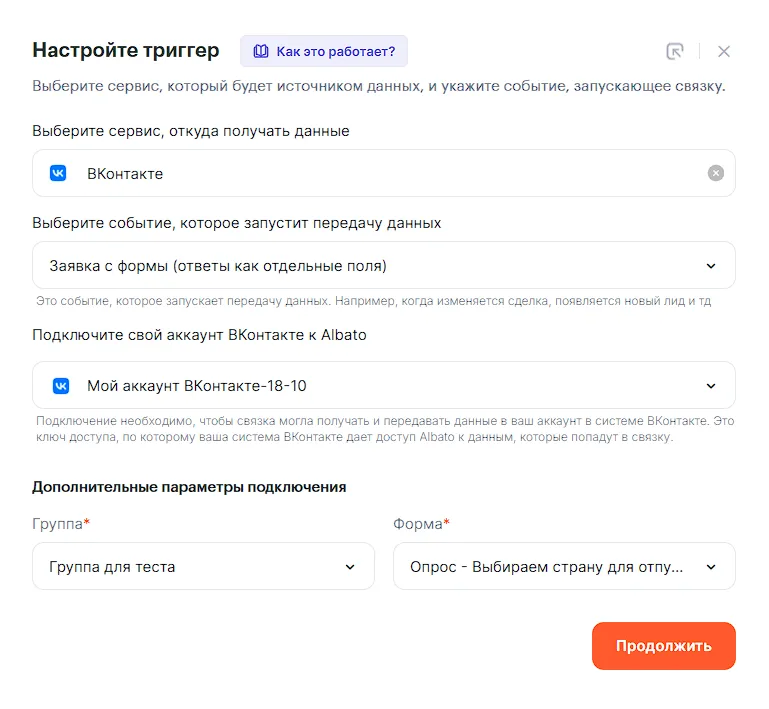Expand the Группа dropdown via its arrow
Viewport: 769px width, 709px height.
[x=350, y=567]
